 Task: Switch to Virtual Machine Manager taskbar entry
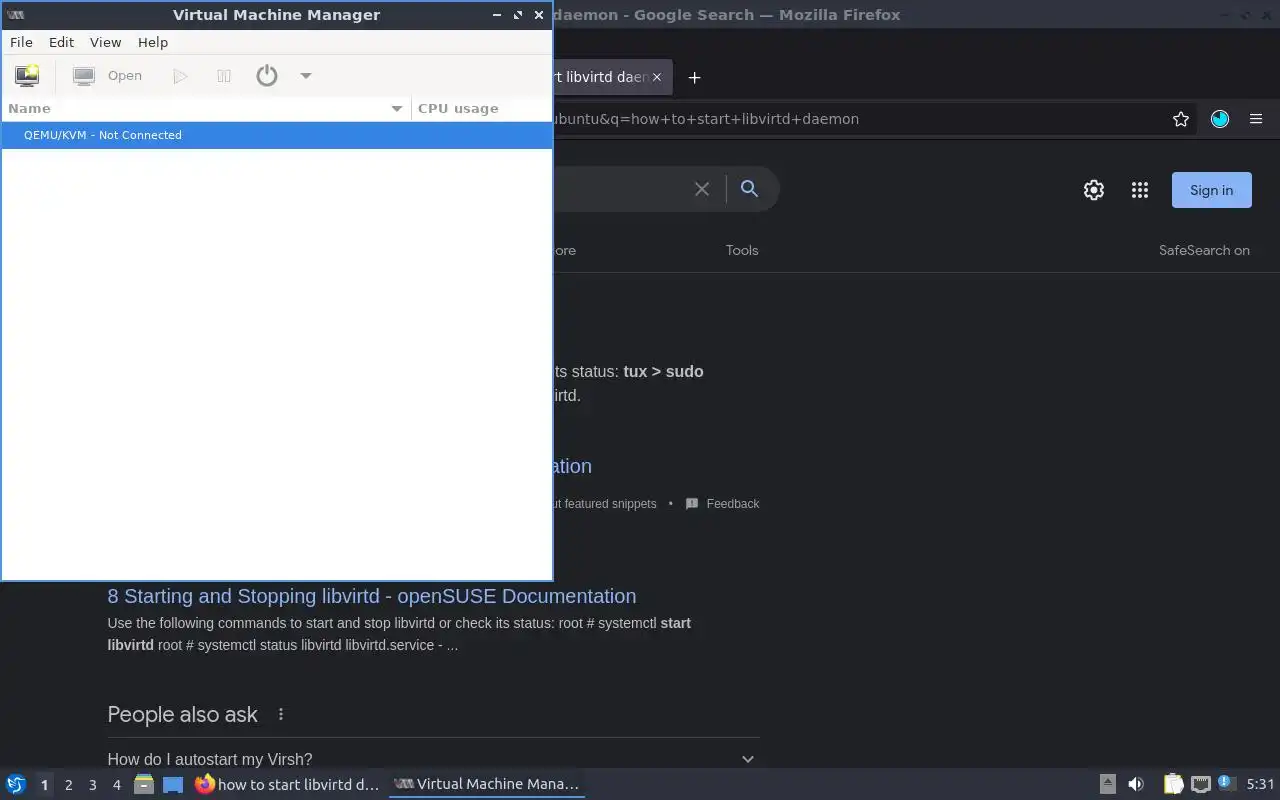(487, 785)
